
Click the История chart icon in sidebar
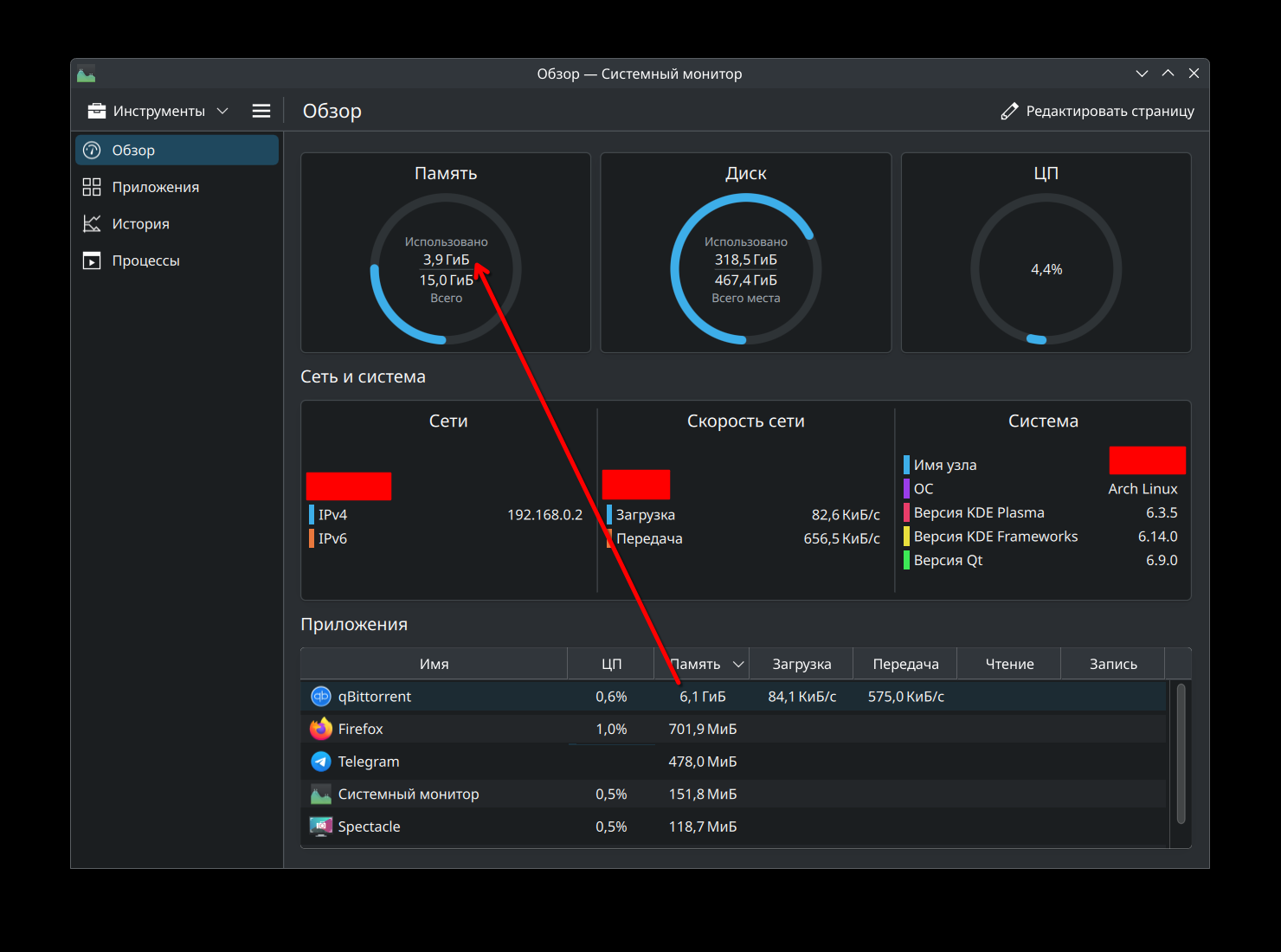point(92,224)
